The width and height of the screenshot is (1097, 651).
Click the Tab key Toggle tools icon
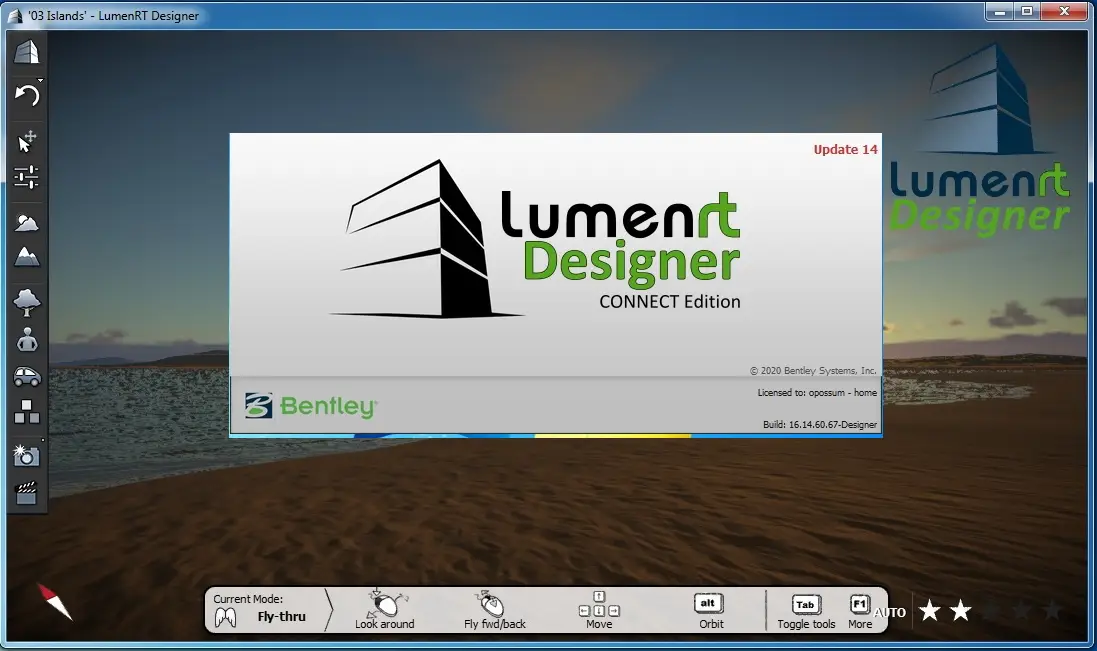805,604
